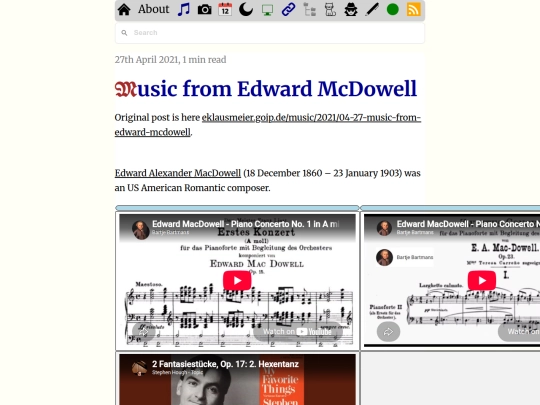Share the Piano Concerto No. 1 video

pyautogui.click(x=144, y=332)
